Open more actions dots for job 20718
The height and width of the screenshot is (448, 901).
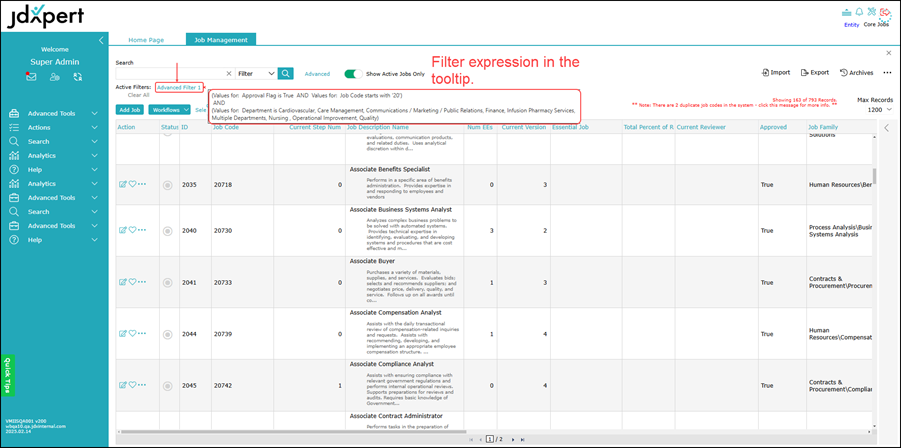(x=142, y=184)
